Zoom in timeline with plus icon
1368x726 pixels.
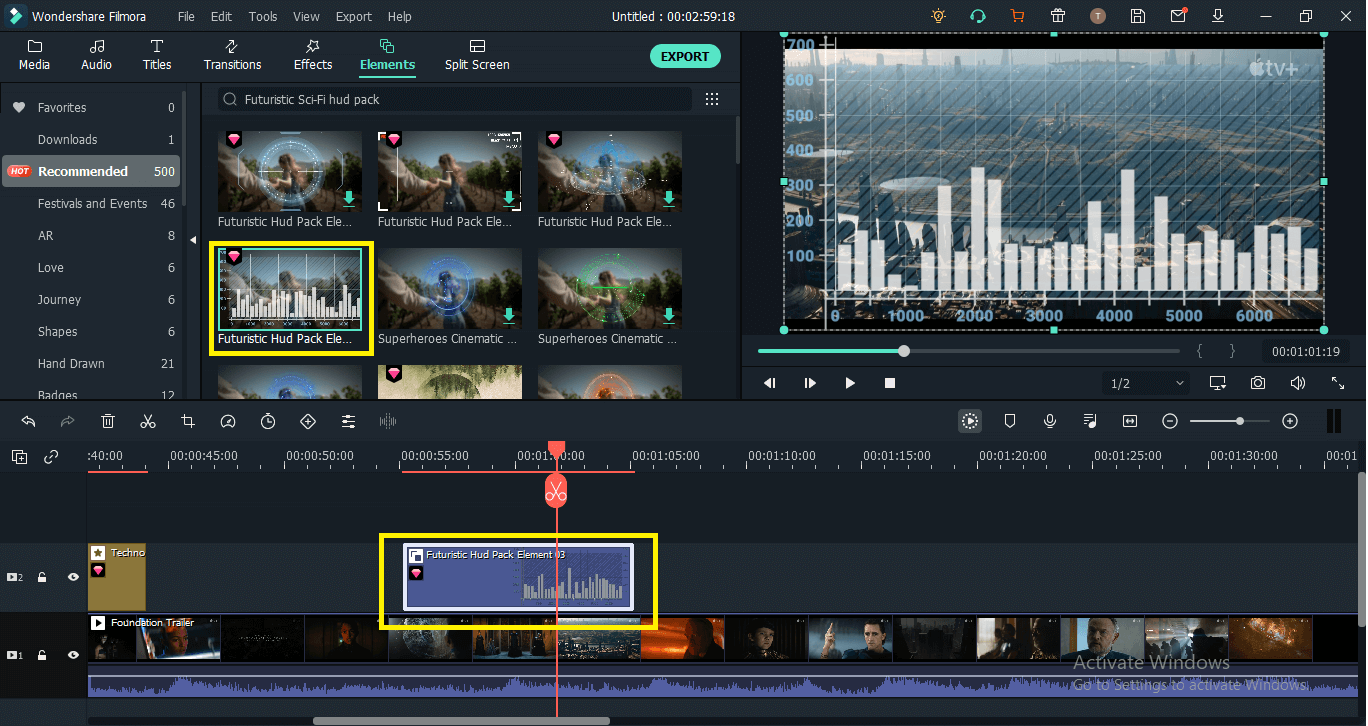tap(1290, 421)
